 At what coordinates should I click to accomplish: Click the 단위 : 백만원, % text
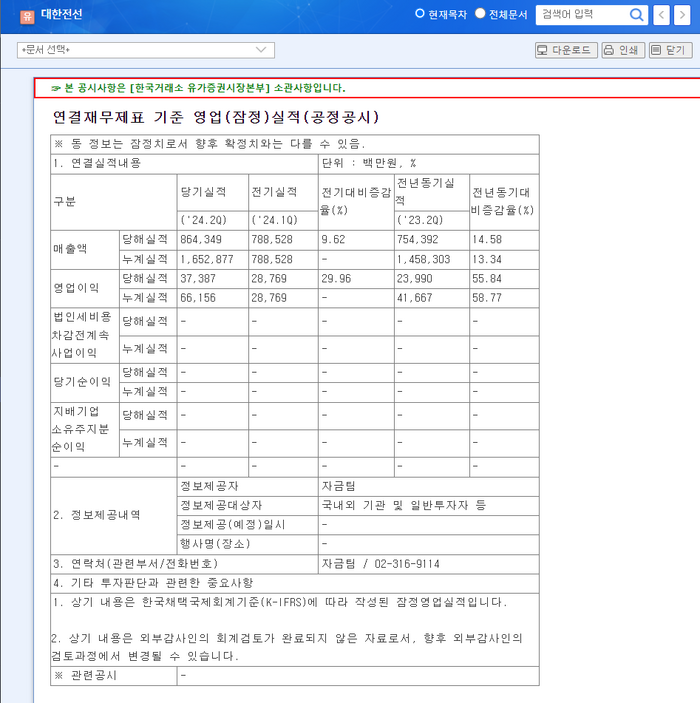coord(369,163)
